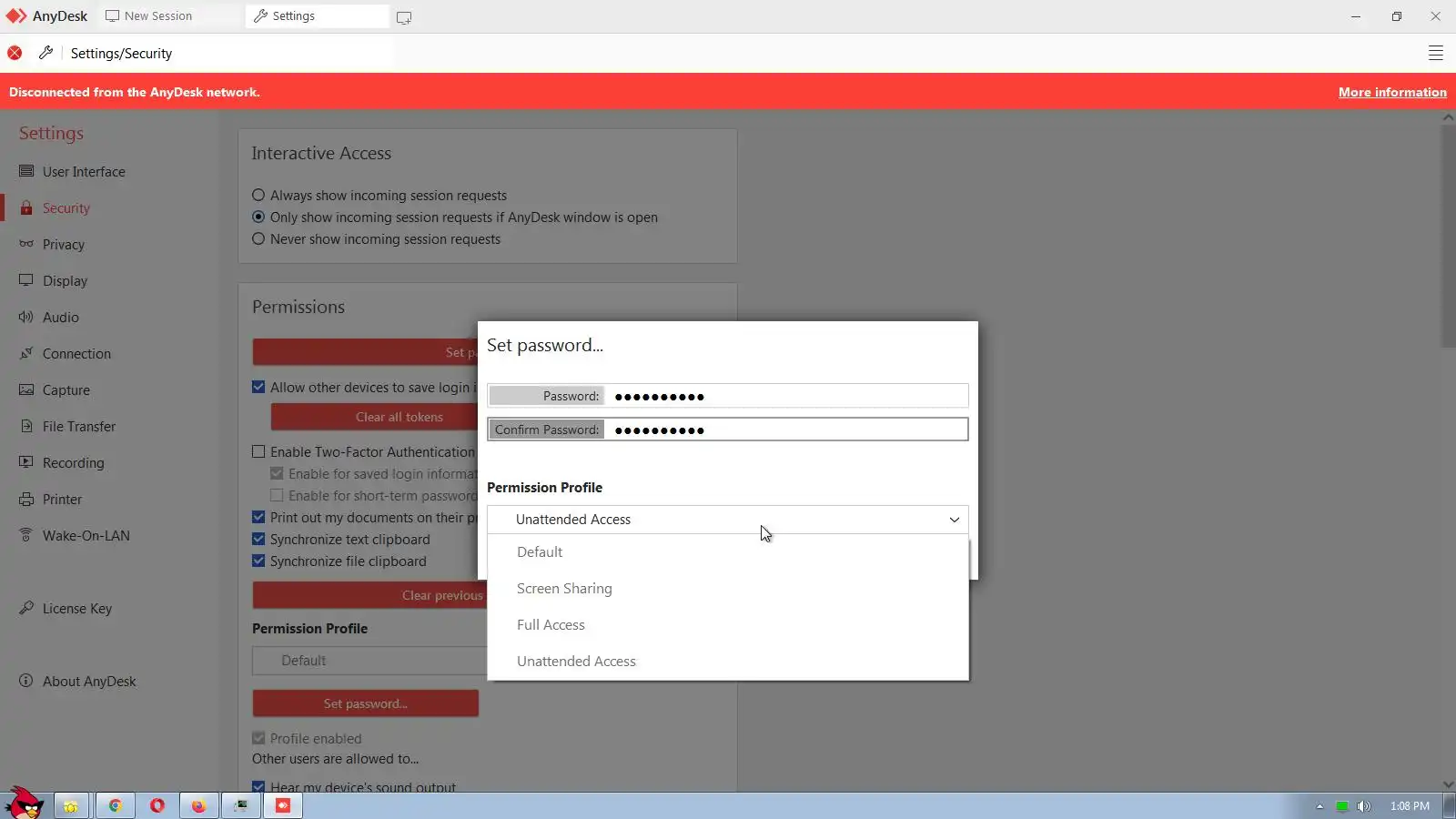Open the yellow folder taskbar icon

(71, 805)
